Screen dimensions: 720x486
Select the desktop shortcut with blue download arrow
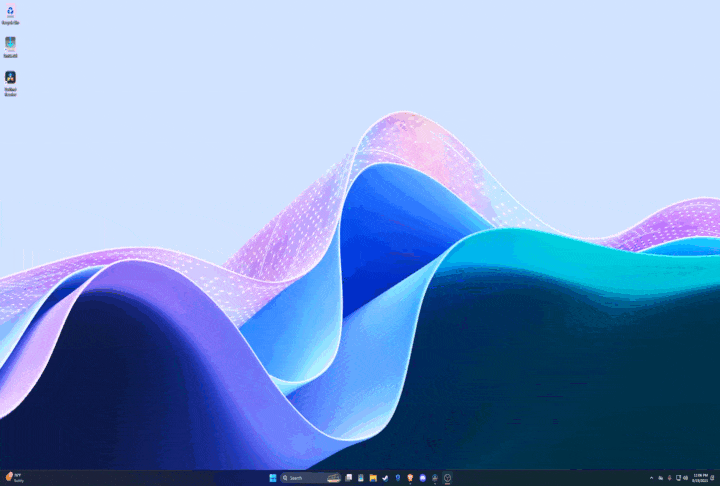pos(11,47)
